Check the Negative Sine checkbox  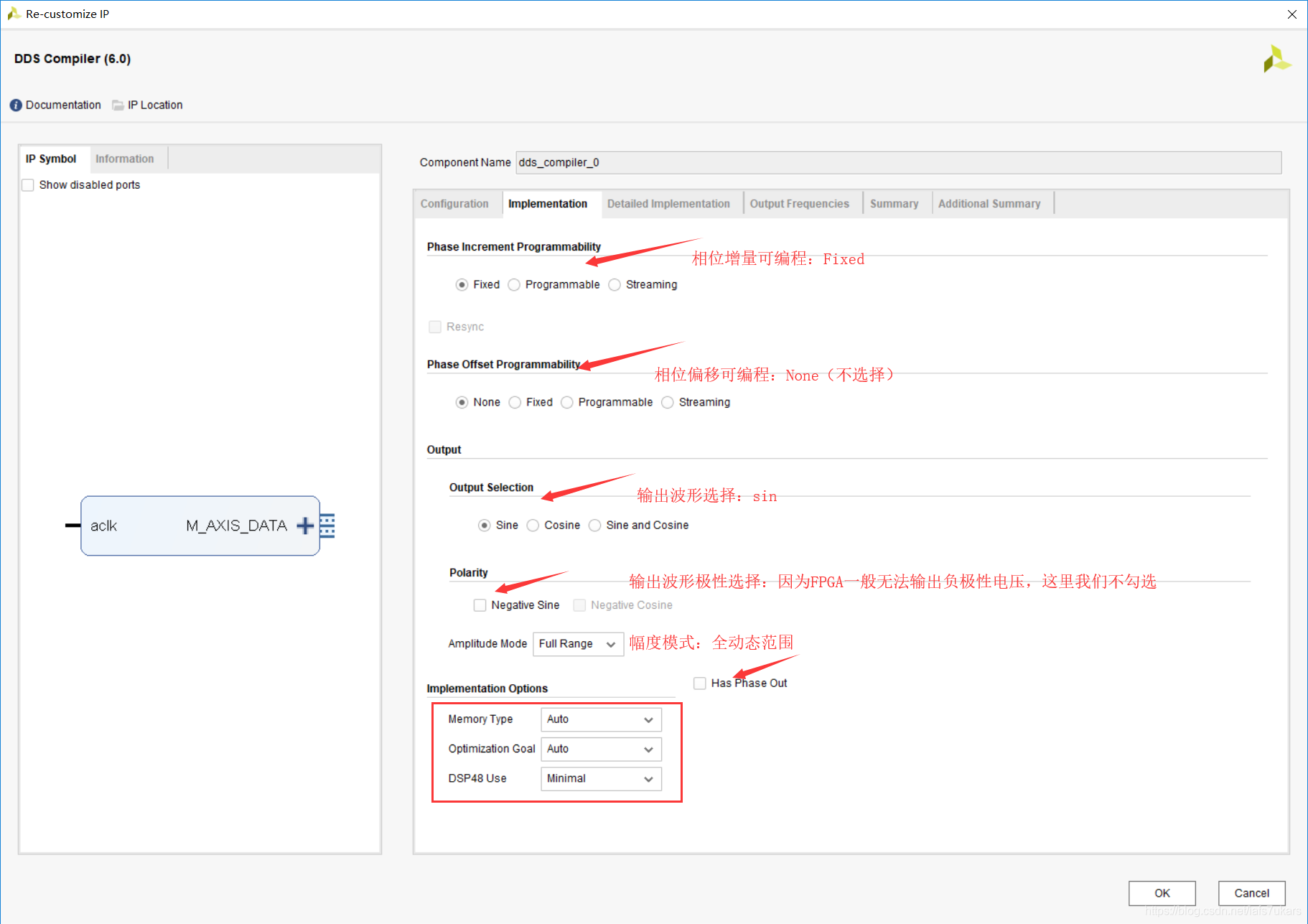click(x=480, y=605)
